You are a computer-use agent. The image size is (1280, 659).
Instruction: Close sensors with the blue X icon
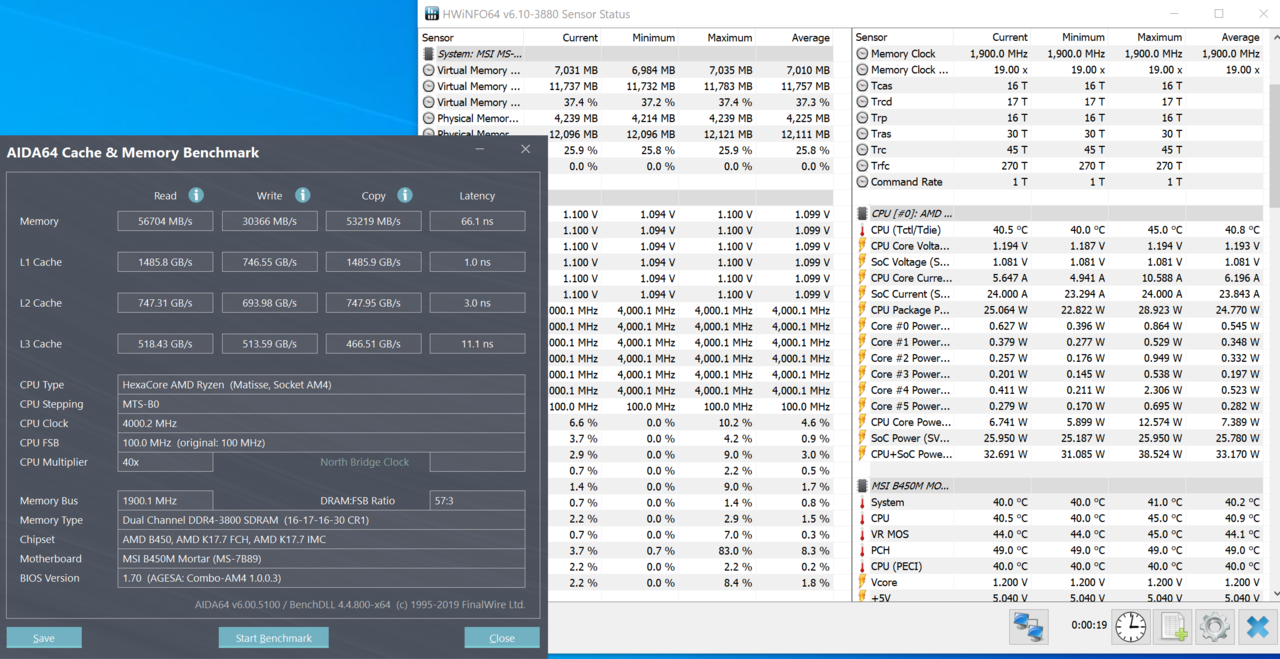1257,627
